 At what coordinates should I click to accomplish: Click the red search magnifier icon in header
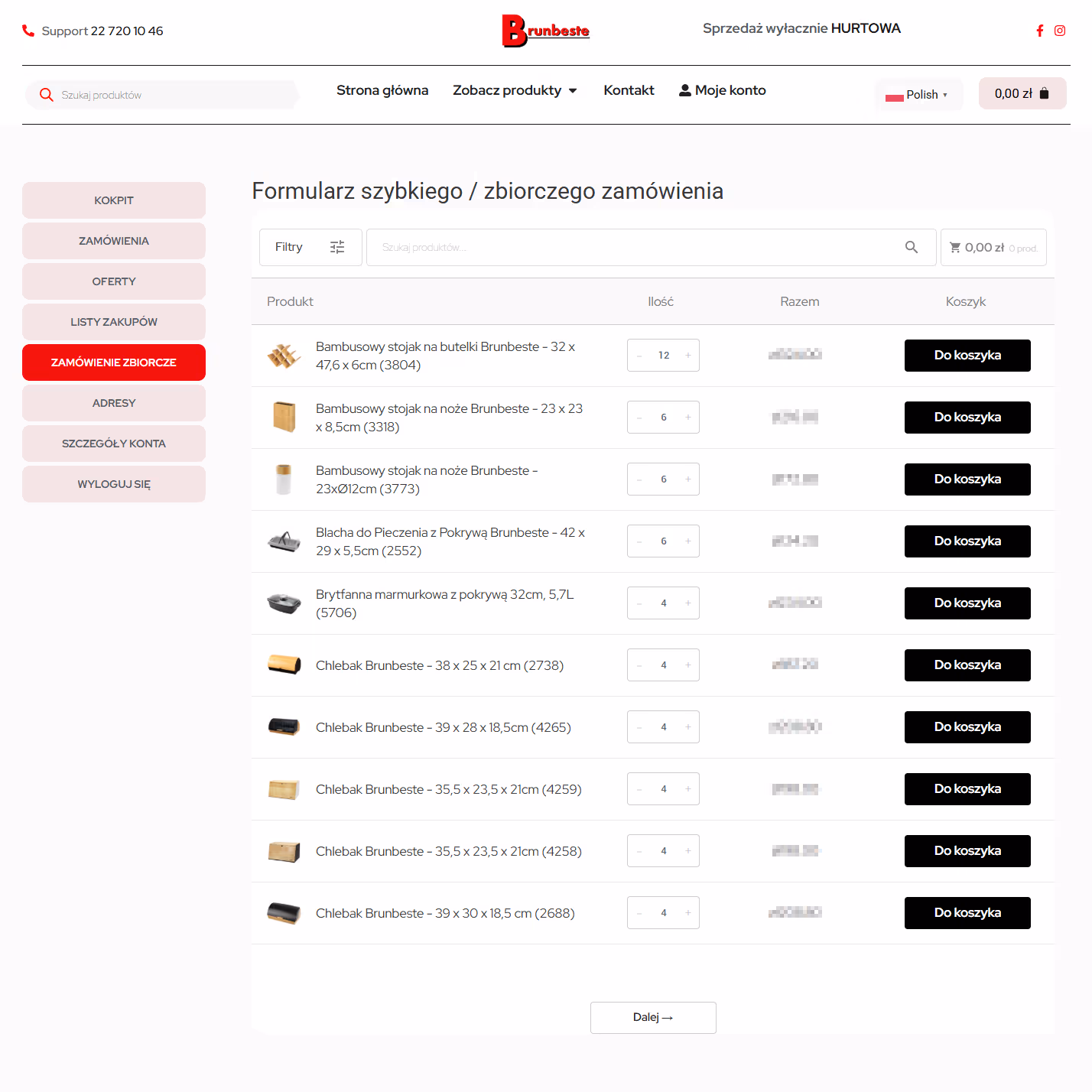pyautogui.click(x=47, y=95)
